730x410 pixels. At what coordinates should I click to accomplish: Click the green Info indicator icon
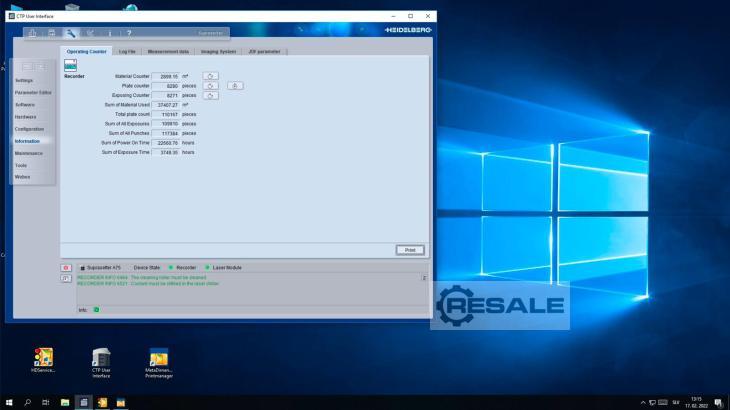96,310
